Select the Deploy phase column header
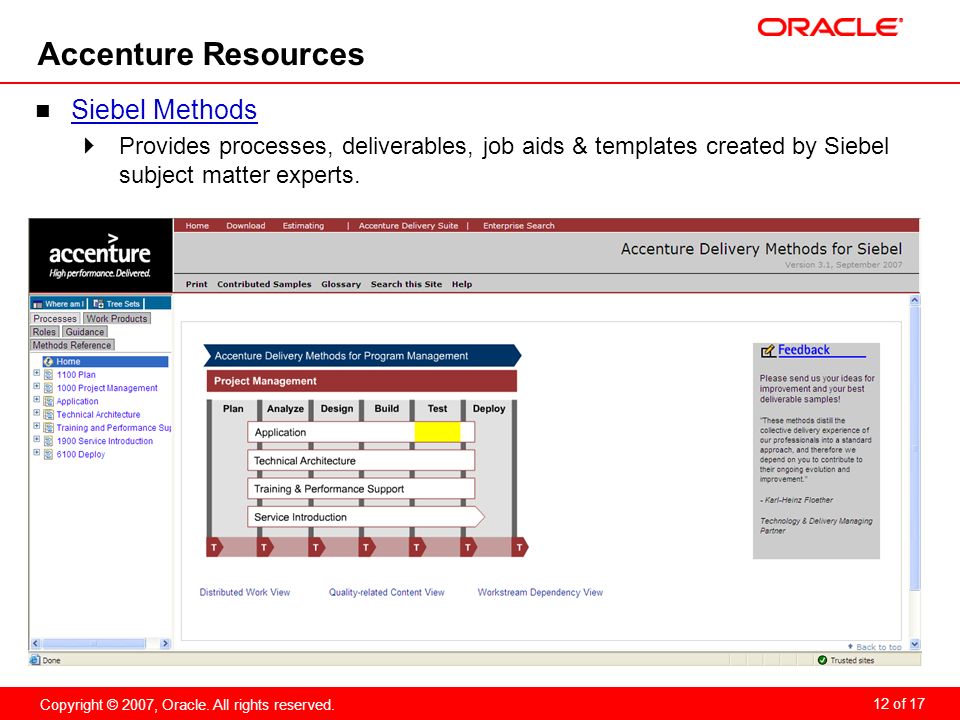The image size is (960, 720). pos(489,408)
